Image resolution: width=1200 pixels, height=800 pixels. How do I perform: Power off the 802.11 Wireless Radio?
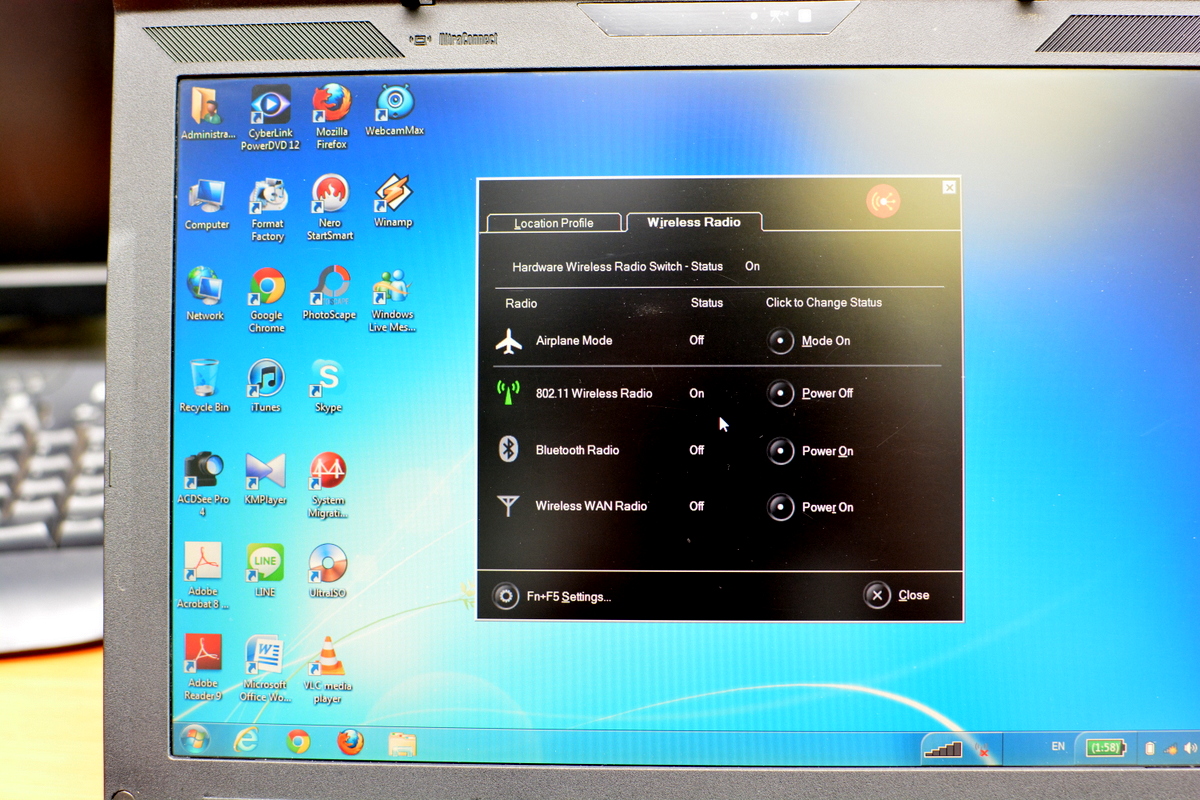(781, 393)
